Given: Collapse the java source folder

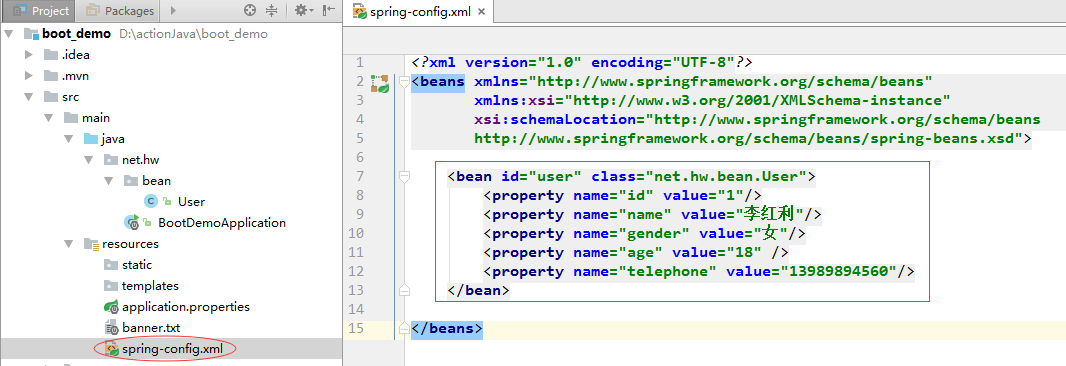Looking at the screenshot, I should [x=69, y=139].
